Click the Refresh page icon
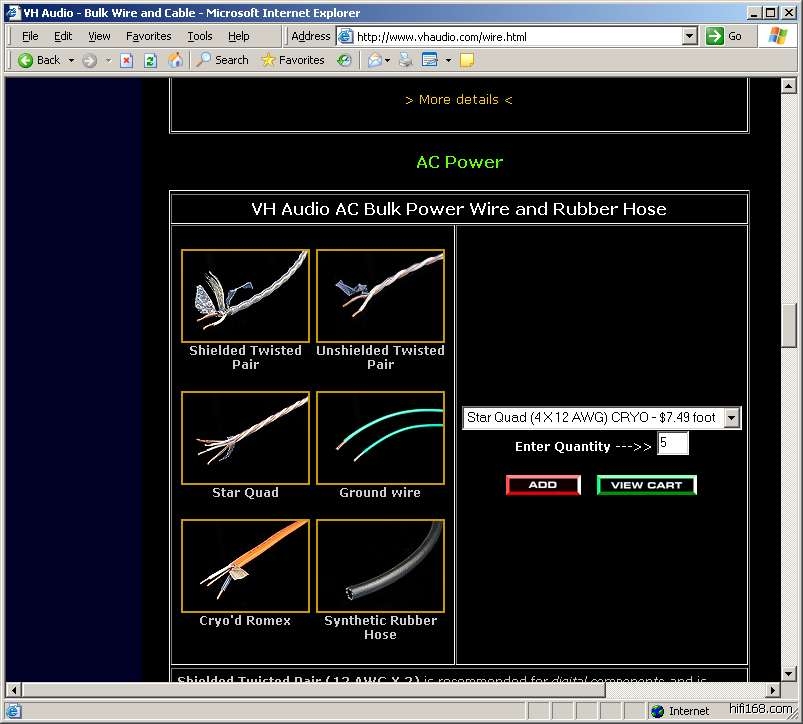 [x=150, y=60]
